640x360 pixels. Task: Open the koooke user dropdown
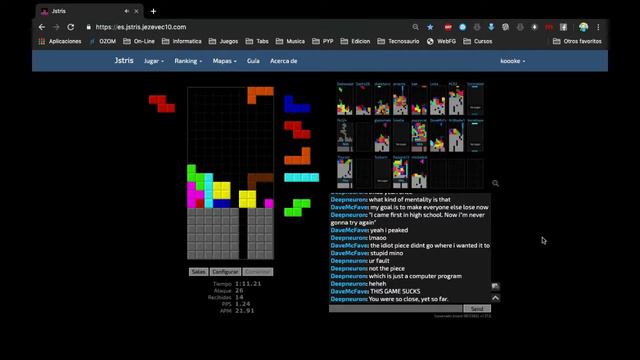[513, 61]
